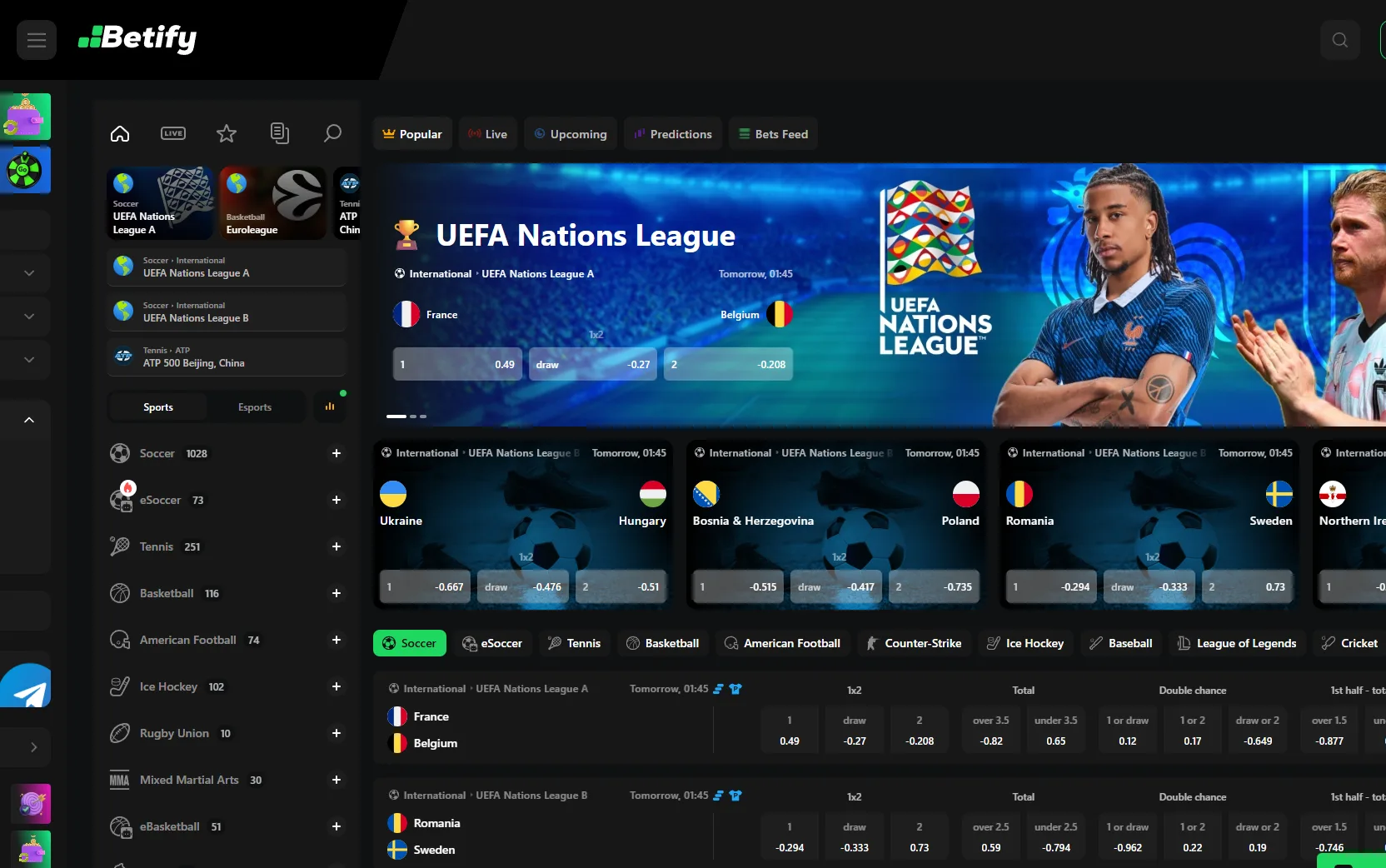Expand Mixed Martial Arts category
This screenshot has width=1386, height=868.
(337, 780)
